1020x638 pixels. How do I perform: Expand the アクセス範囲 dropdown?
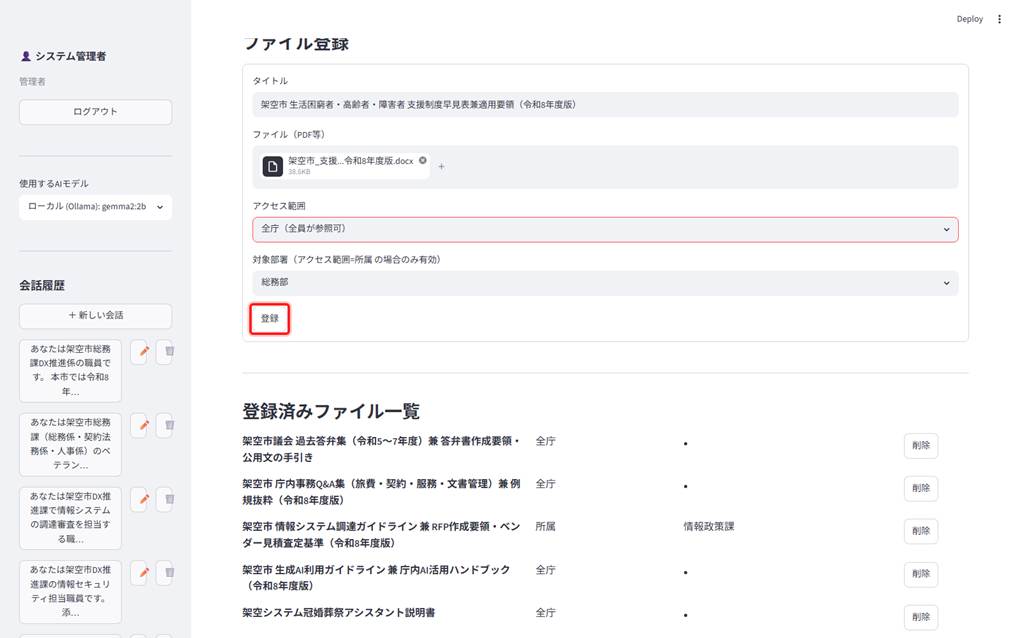point(605,230)
